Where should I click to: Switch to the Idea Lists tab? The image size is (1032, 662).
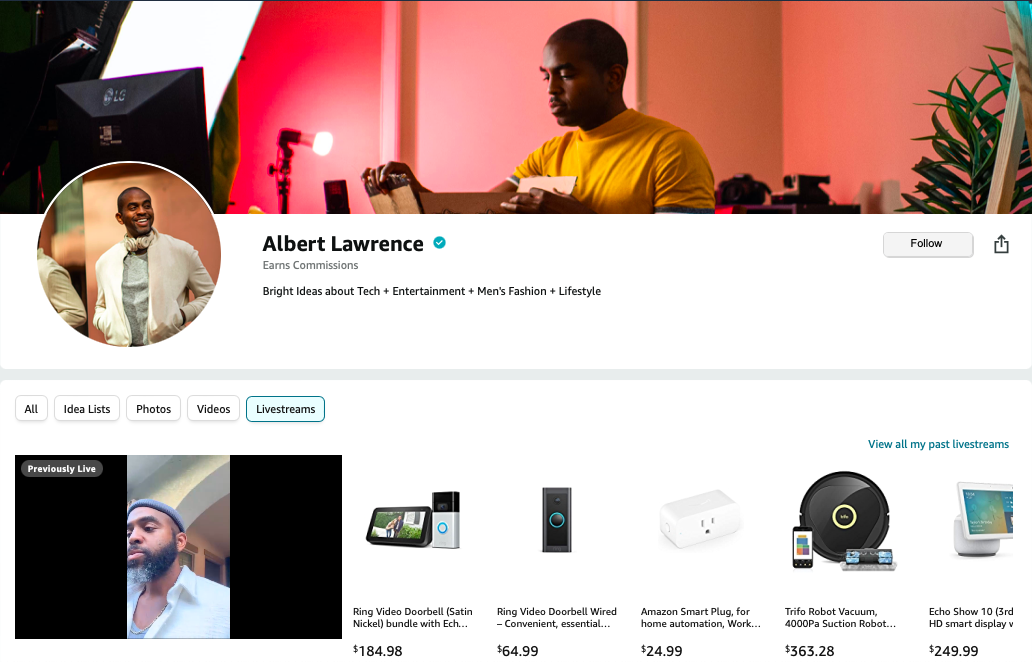point(87,409)
